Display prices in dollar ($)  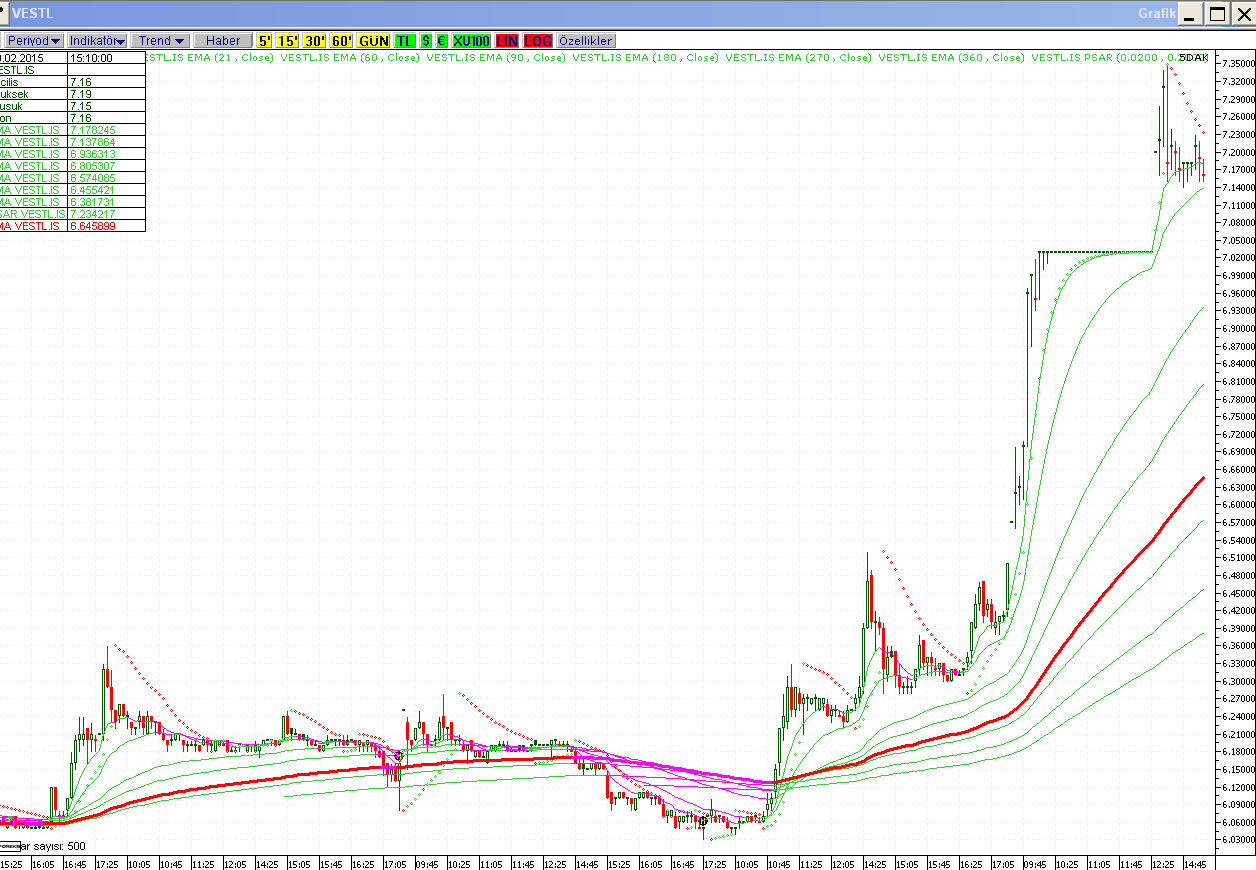pos(426,41)
